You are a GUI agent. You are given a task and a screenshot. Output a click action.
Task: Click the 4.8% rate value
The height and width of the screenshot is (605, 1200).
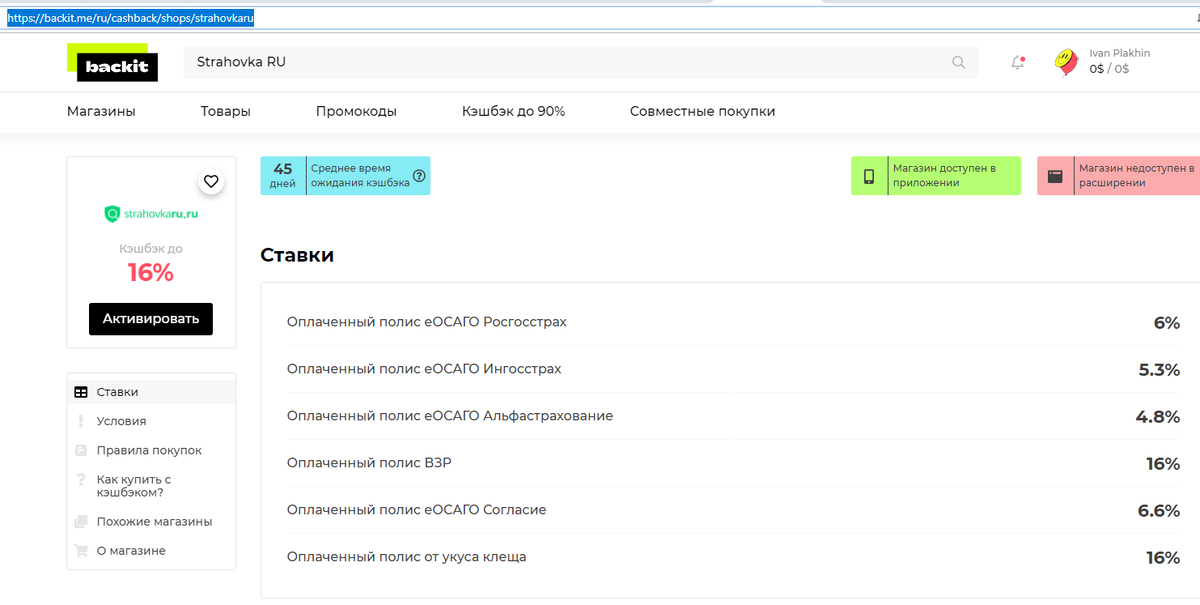pyautogui.click(x=1158, y=417)
